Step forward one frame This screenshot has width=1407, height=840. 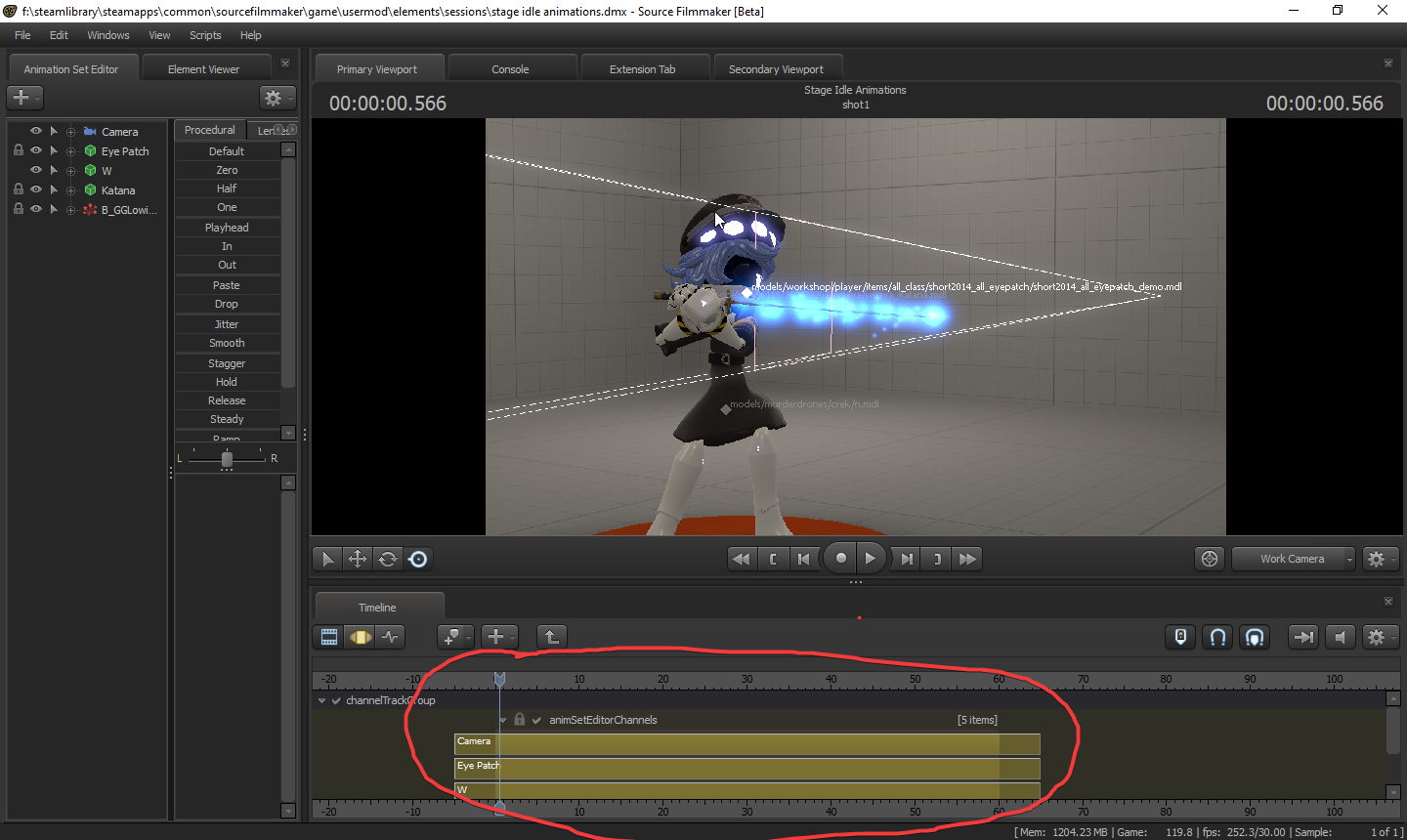click(907, 559)
